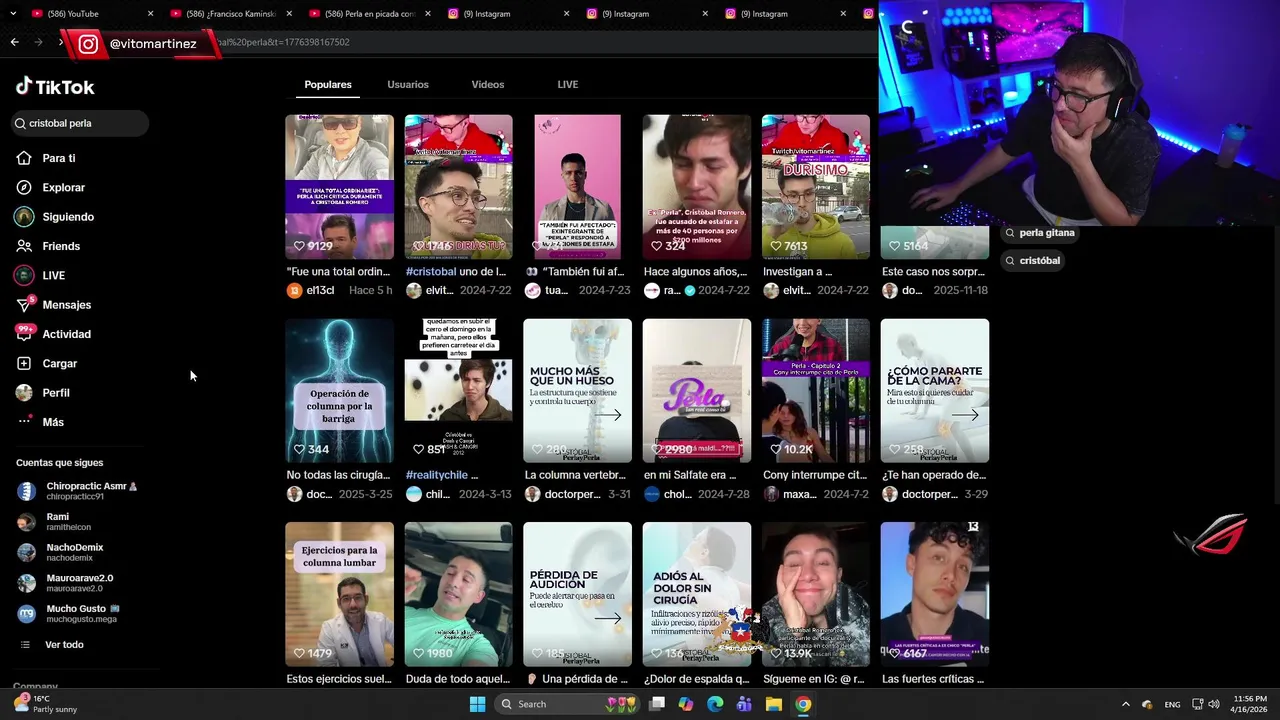Open the NachoDemix followed account
Viewport: 1280px width, 720px height.
point(61,552)
